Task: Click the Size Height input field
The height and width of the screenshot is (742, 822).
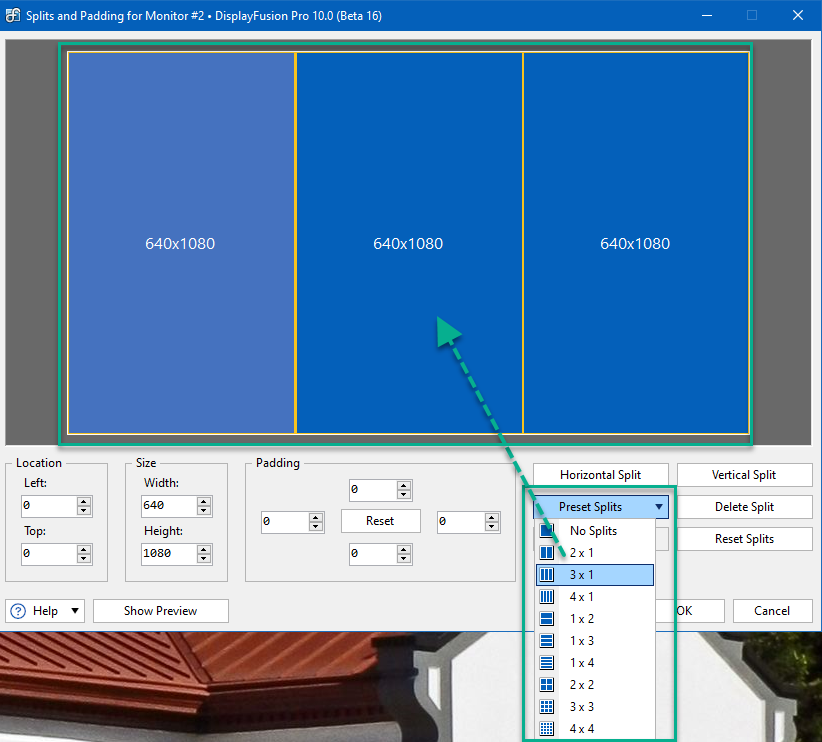Action: (169, 554)
